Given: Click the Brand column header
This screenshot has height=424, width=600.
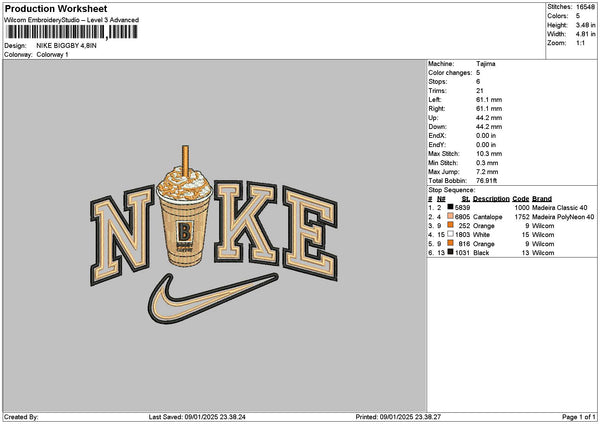Looking at the screenshot, I should click(x=542, y=199).
